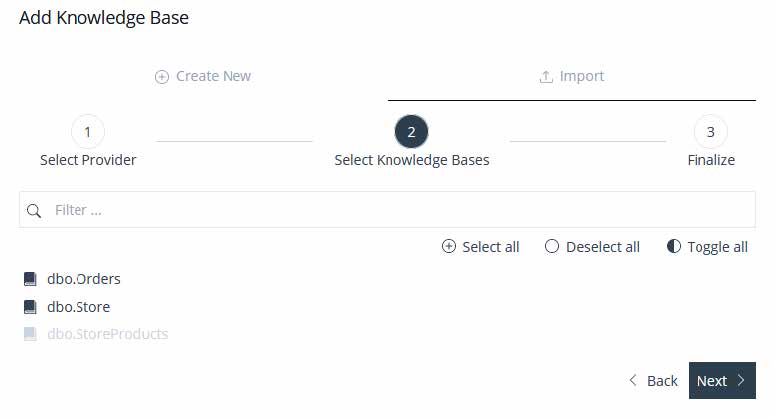Select the dbo.Store knowledge base entry

(x=79, y=307)
